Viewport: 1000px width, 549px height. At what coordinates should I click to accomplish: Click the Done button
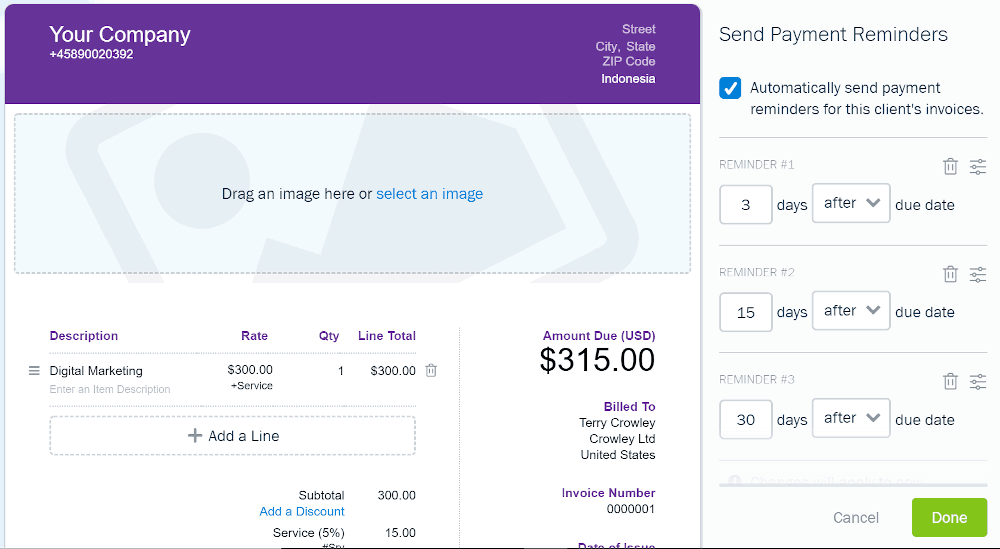(949, 517)
